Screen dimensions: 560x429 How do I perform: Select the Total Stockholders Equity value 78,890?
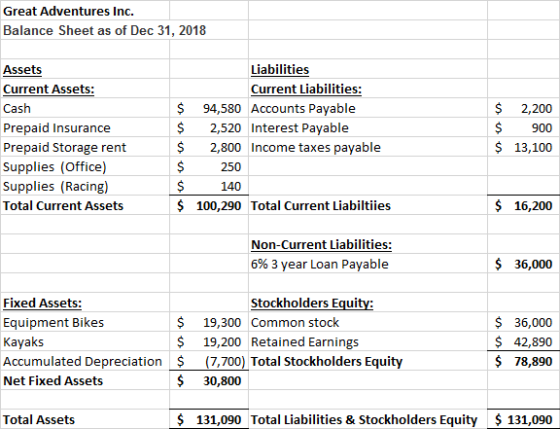[x=523, y=361]
